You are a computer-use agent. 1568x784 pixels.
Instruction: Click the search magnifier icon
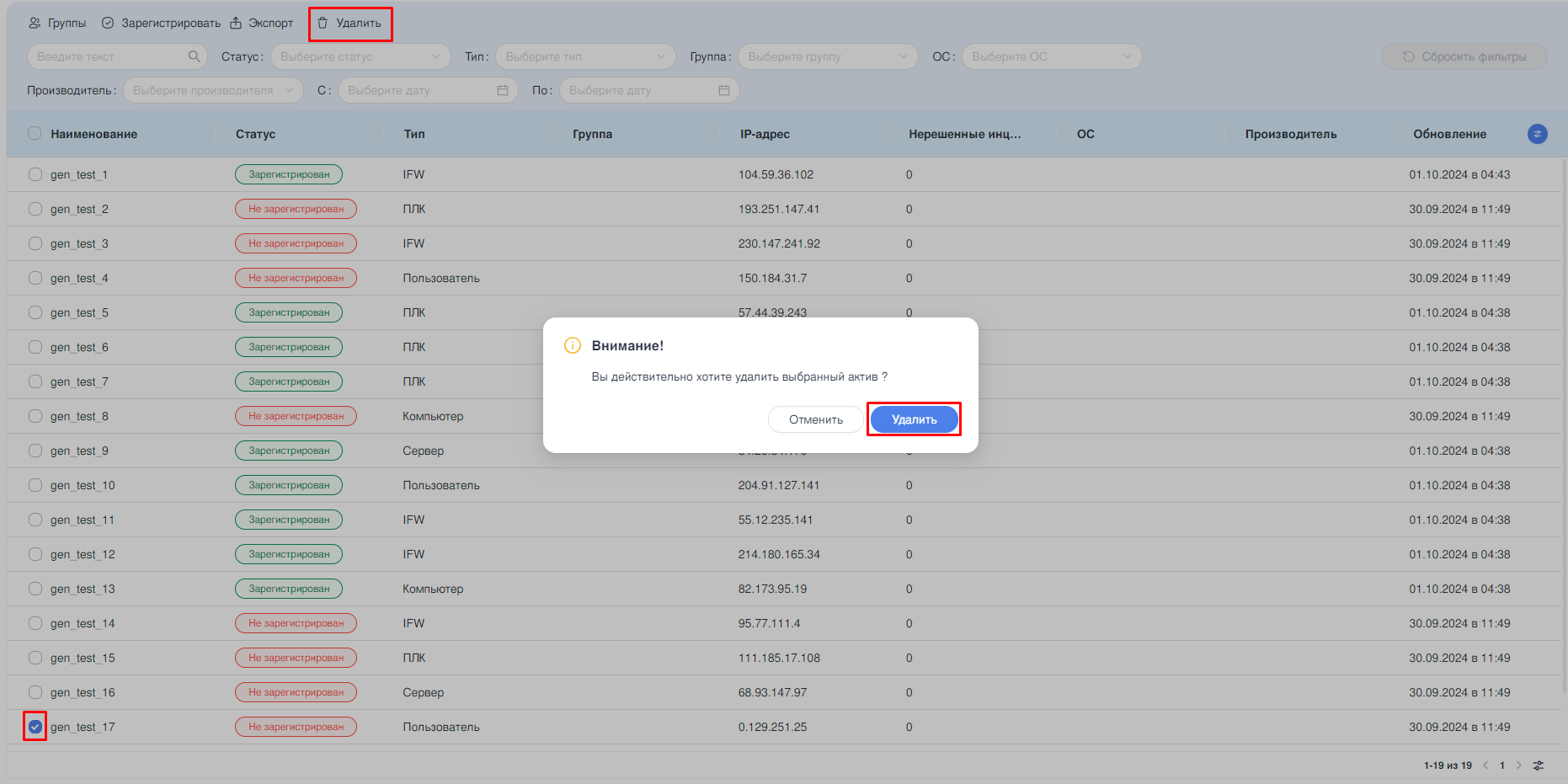(x=194, y=56)
